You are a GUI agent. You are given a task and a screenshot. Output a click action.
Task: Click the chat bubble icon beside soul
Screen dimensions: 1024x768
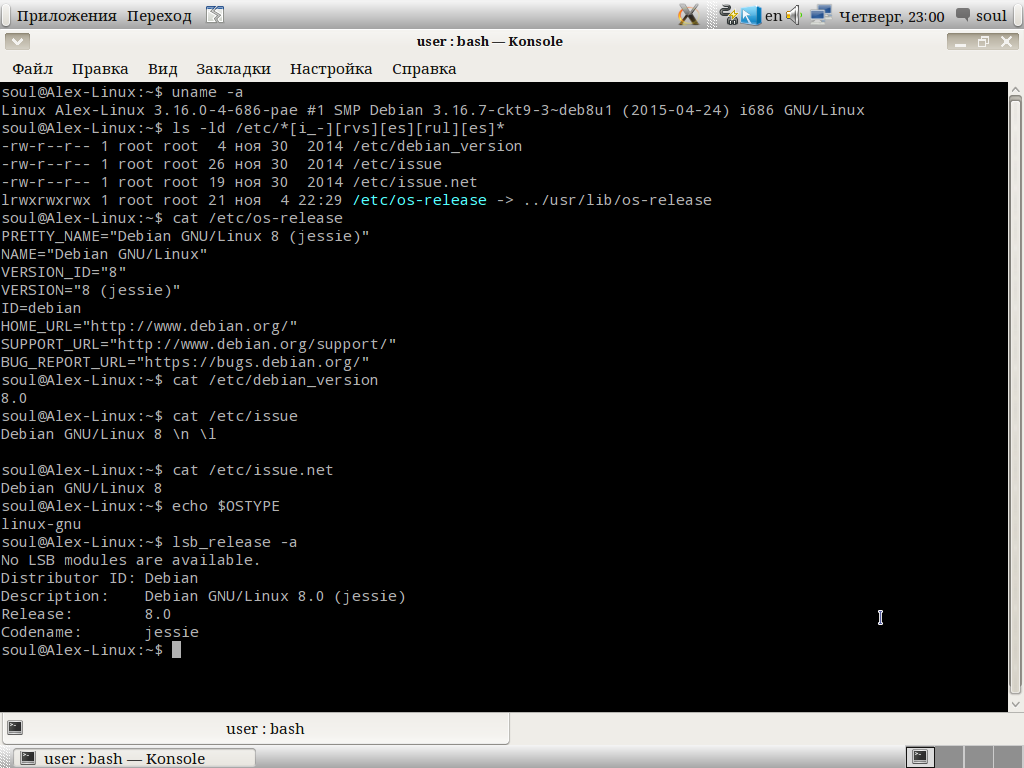[963, 15]
